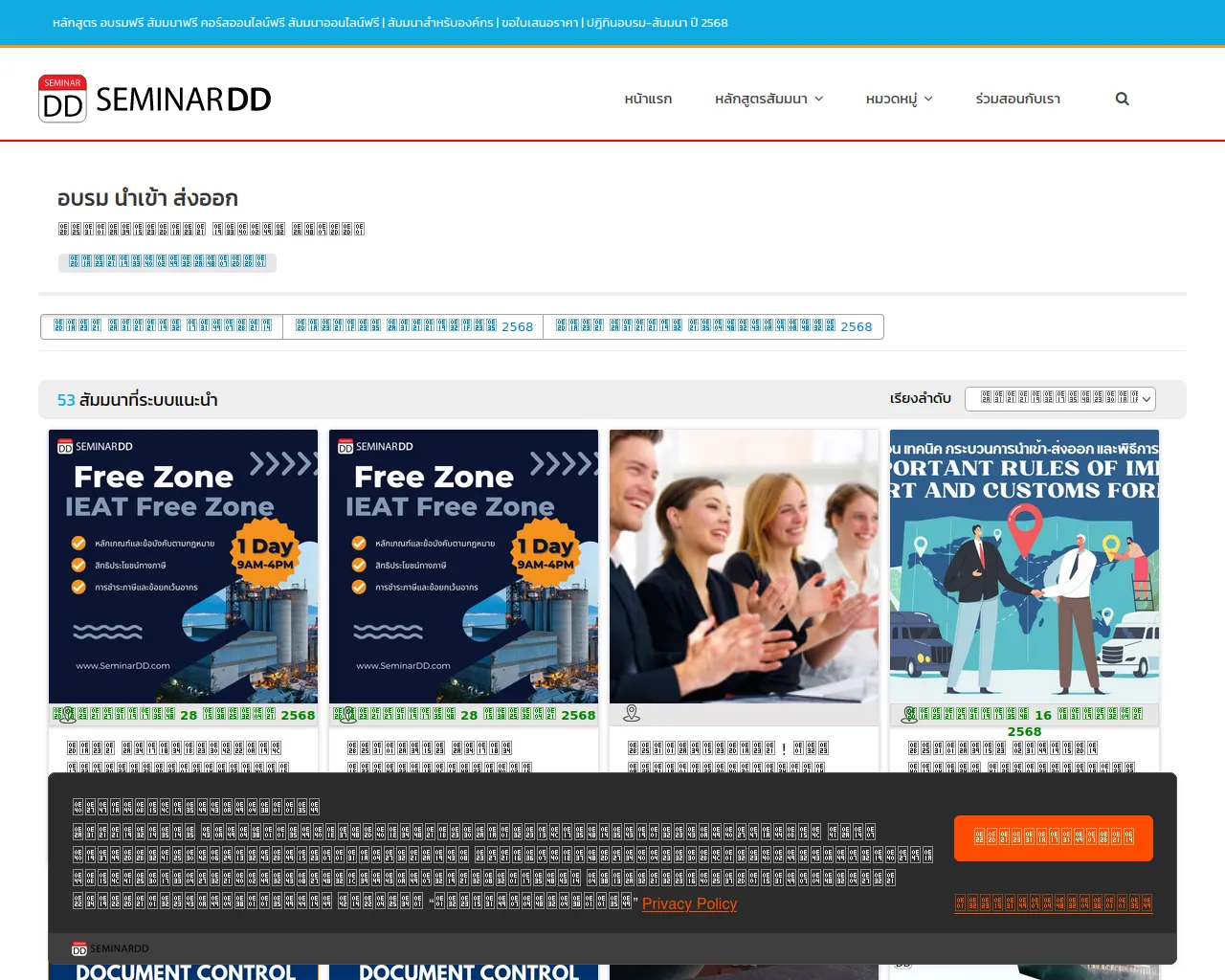Open the import-export customs rules seminar thumbnail
The image size is (1225, 980).
[1024, 567]
